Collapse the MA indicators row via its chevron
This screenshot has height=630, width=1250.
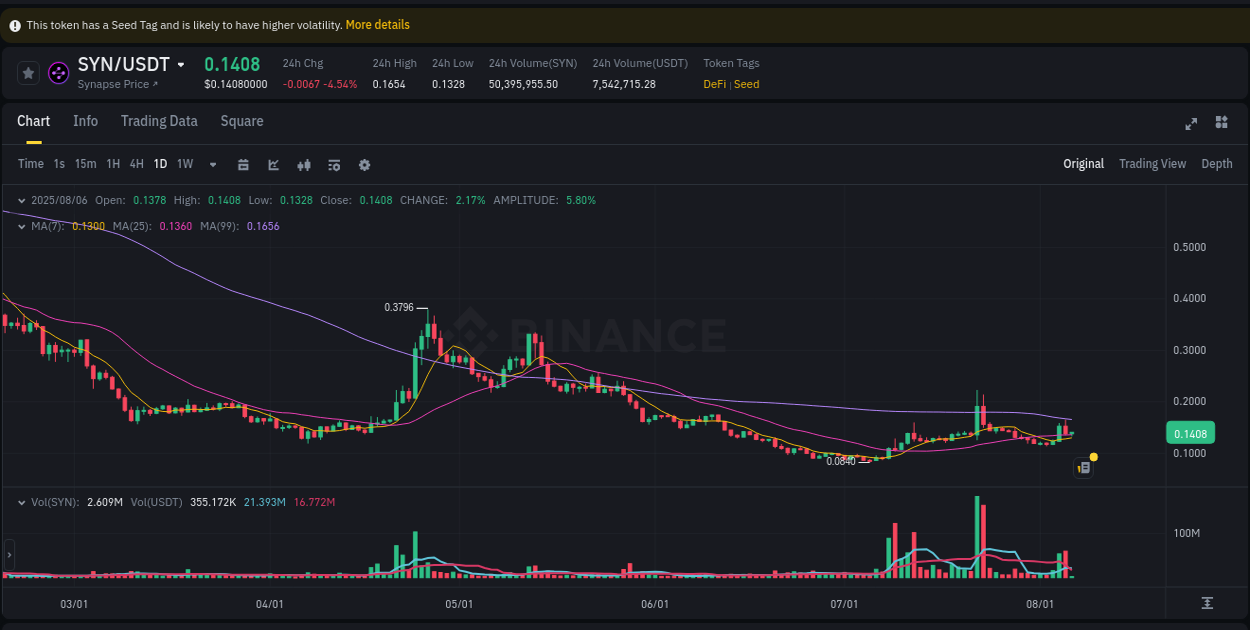(x=20, y=227)
